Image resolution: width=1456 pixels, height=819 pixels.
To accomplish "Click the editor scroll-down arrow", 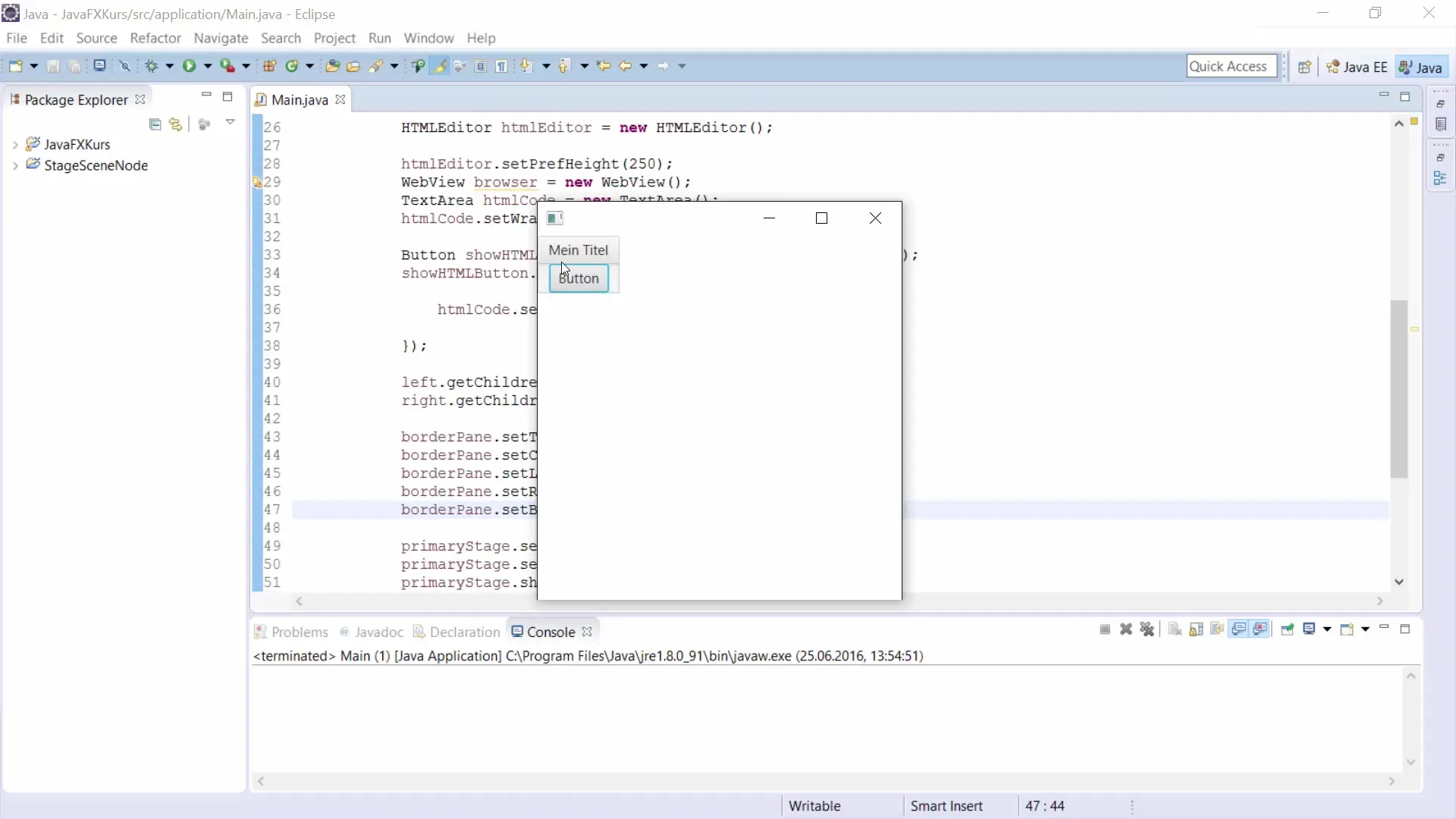I will [1399, 582].
